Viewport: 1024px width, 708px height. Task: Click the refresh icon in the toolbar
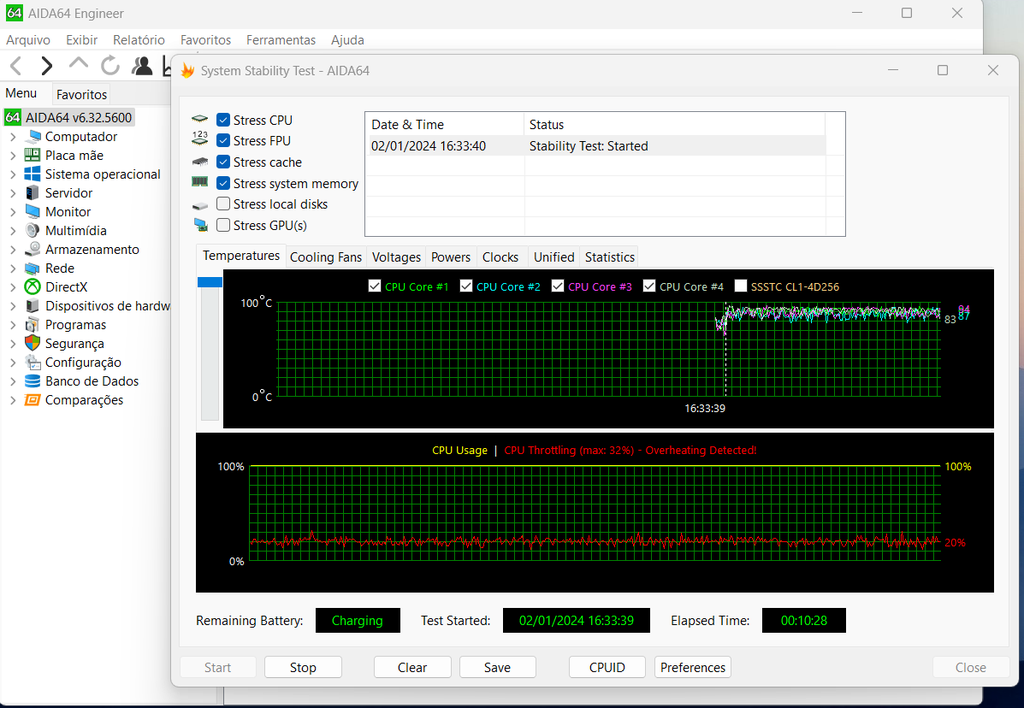click(x=110, y=65)
